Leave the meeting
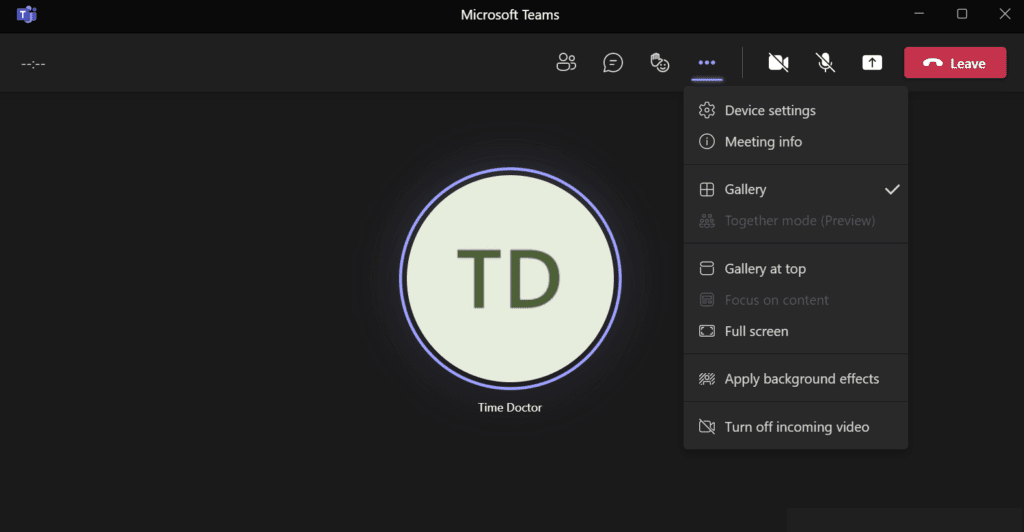 coord(954,63)
